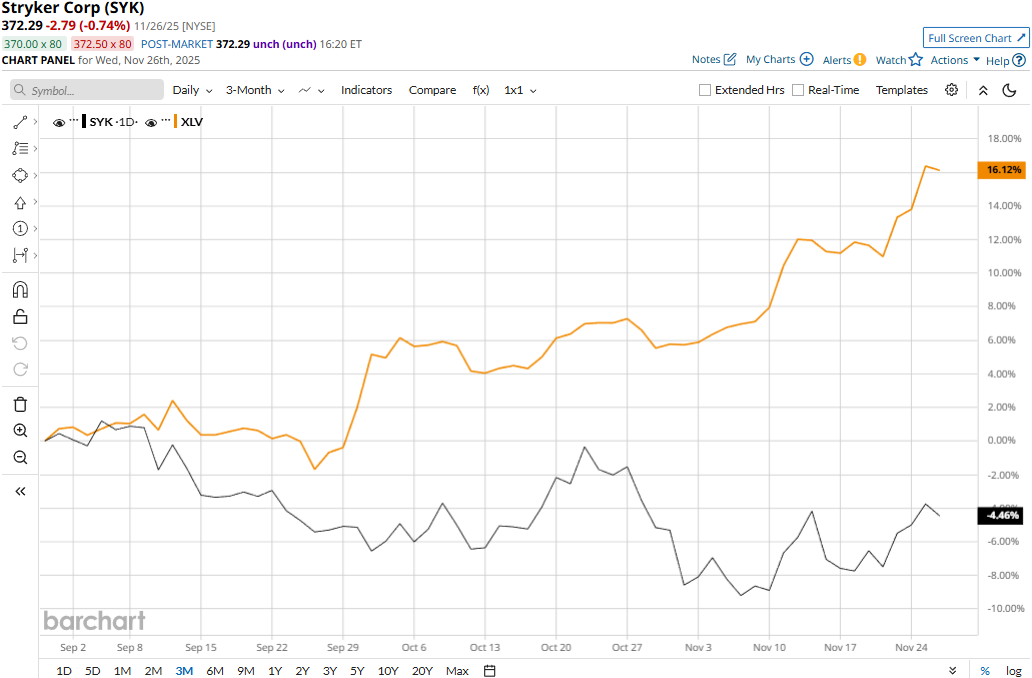Switch to dark mode moon icon

1009,90
